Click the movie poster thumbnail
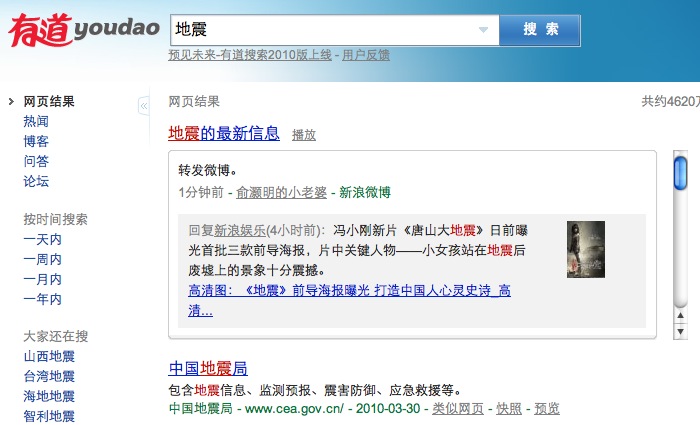 point(586,249)
